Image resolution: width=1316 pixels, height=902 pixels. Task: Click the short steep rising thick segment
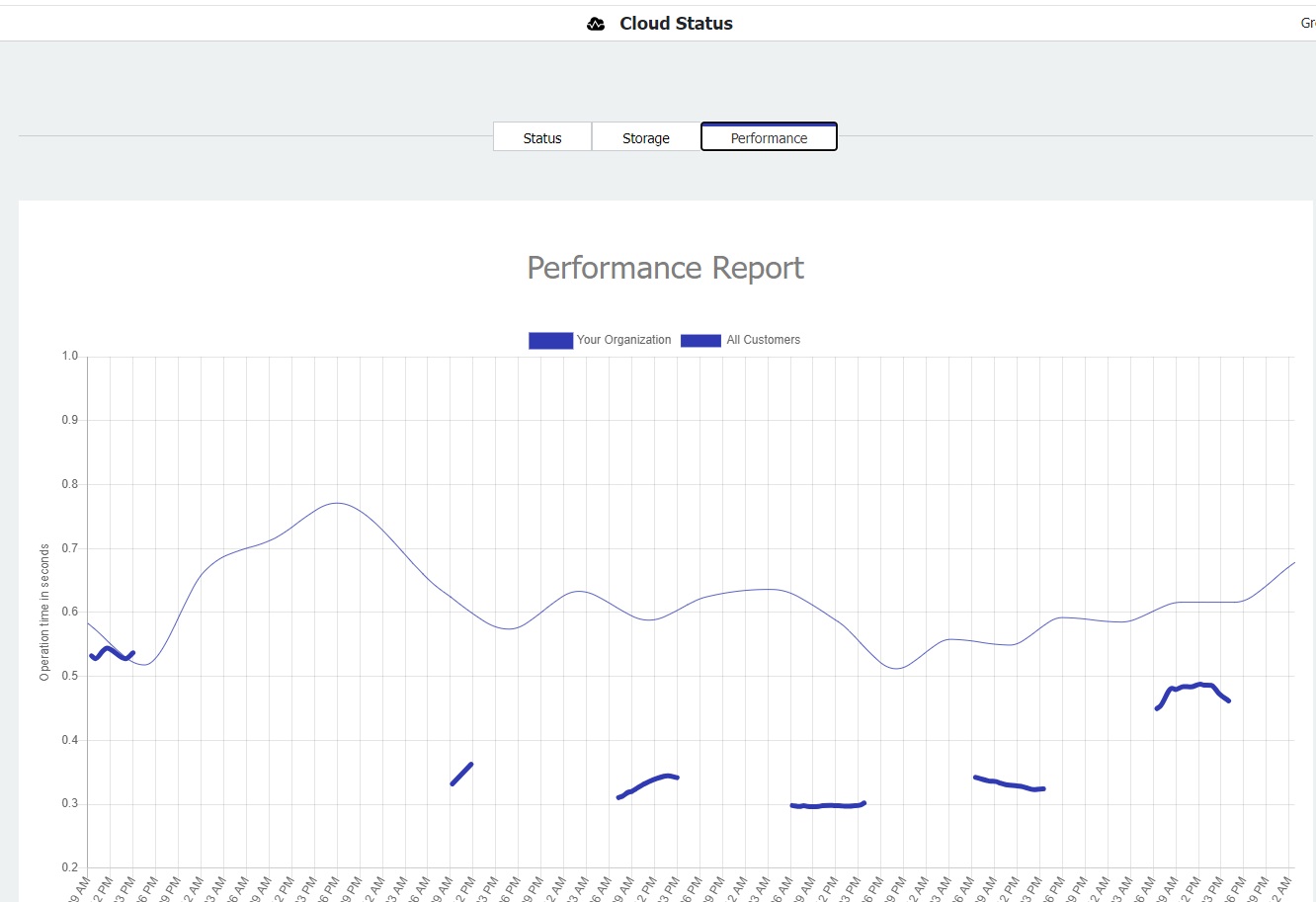(461, 774)
